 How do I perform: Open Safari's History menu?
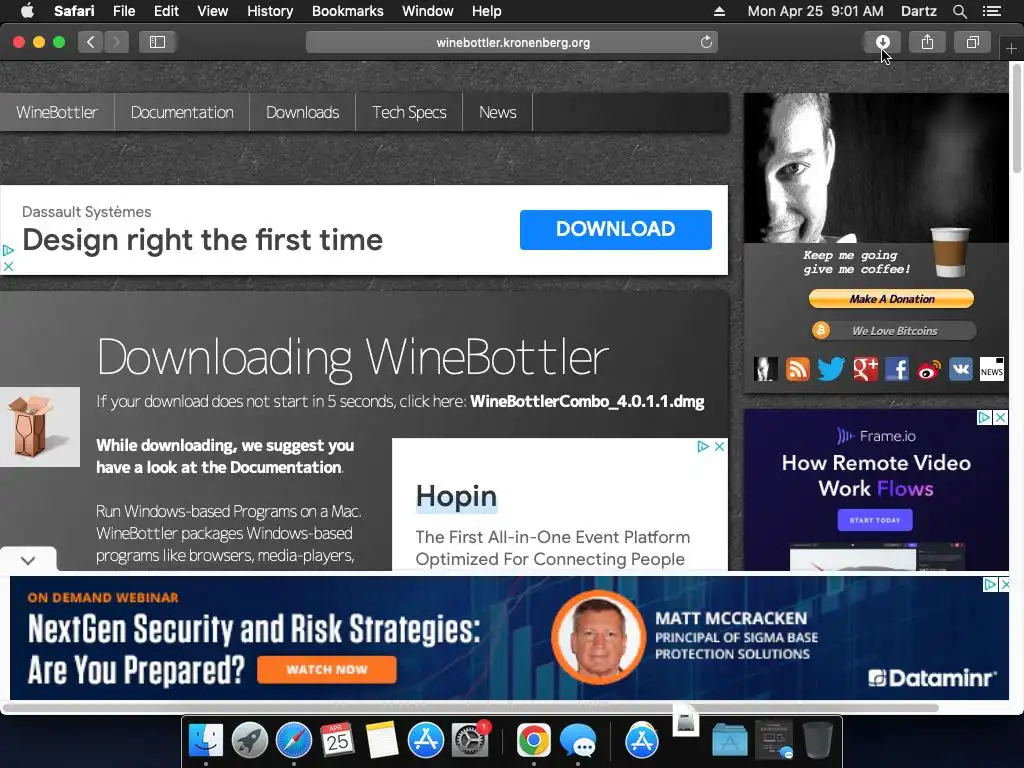coord(270,11)
